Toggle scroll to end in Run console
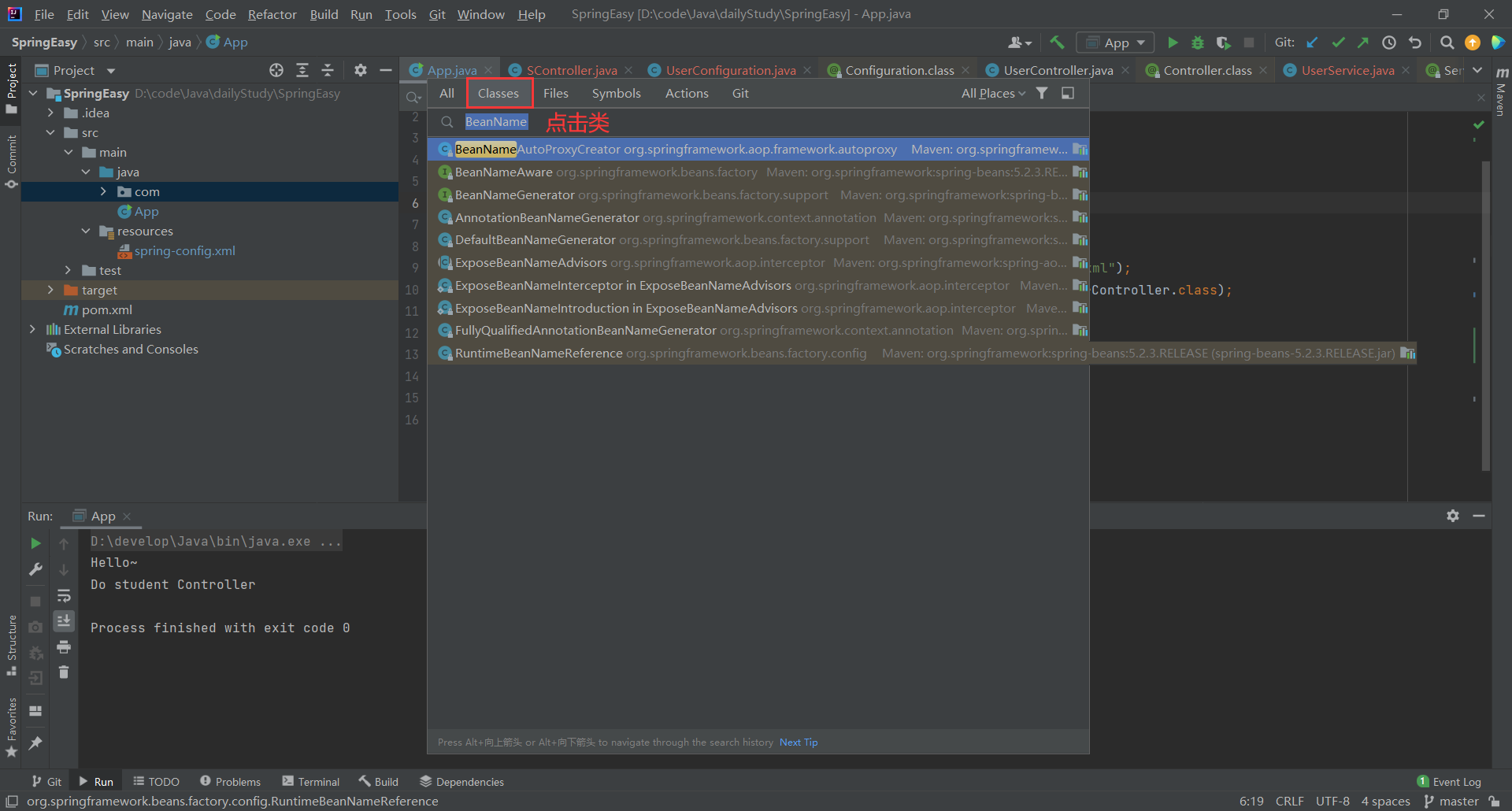This screenshot has width=1512, height=811. [x=64, y=621]
